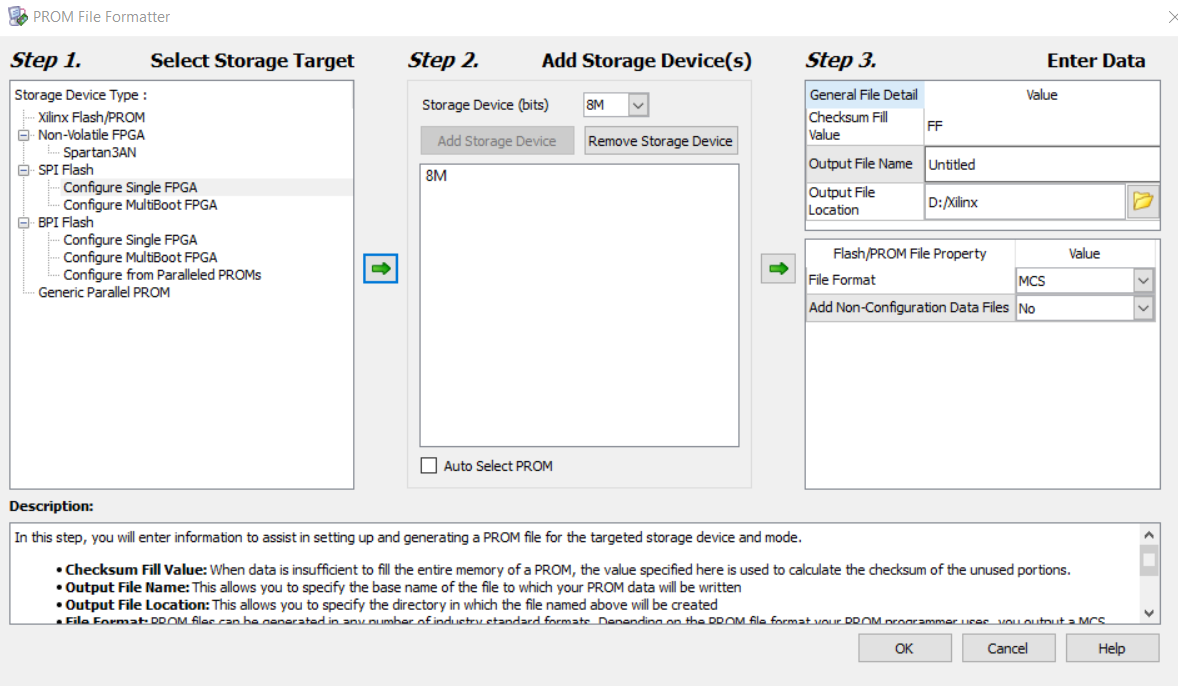The height and width of the screenshot is (686, 1178).
Task: Open Storage Device bits dropdown
Action: [638, 104]
